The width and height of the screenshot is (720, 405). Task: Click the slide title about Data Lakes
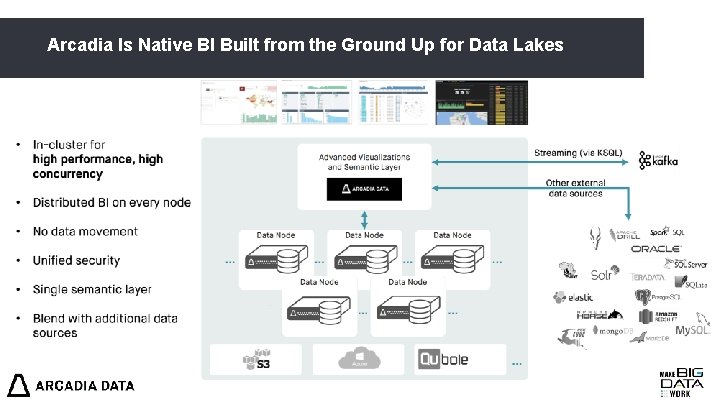(305, 45)
